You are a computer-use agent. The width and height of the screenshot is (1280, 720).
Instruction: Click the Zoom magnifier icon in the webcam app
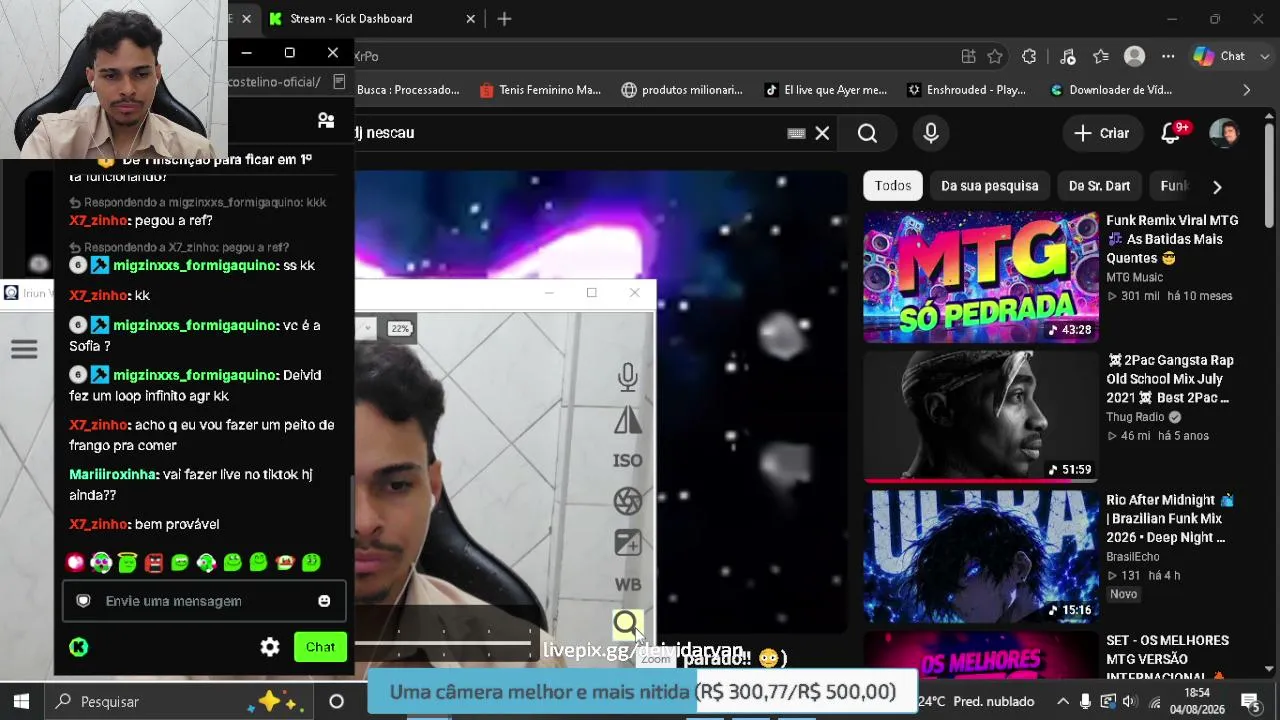[627, 624]
